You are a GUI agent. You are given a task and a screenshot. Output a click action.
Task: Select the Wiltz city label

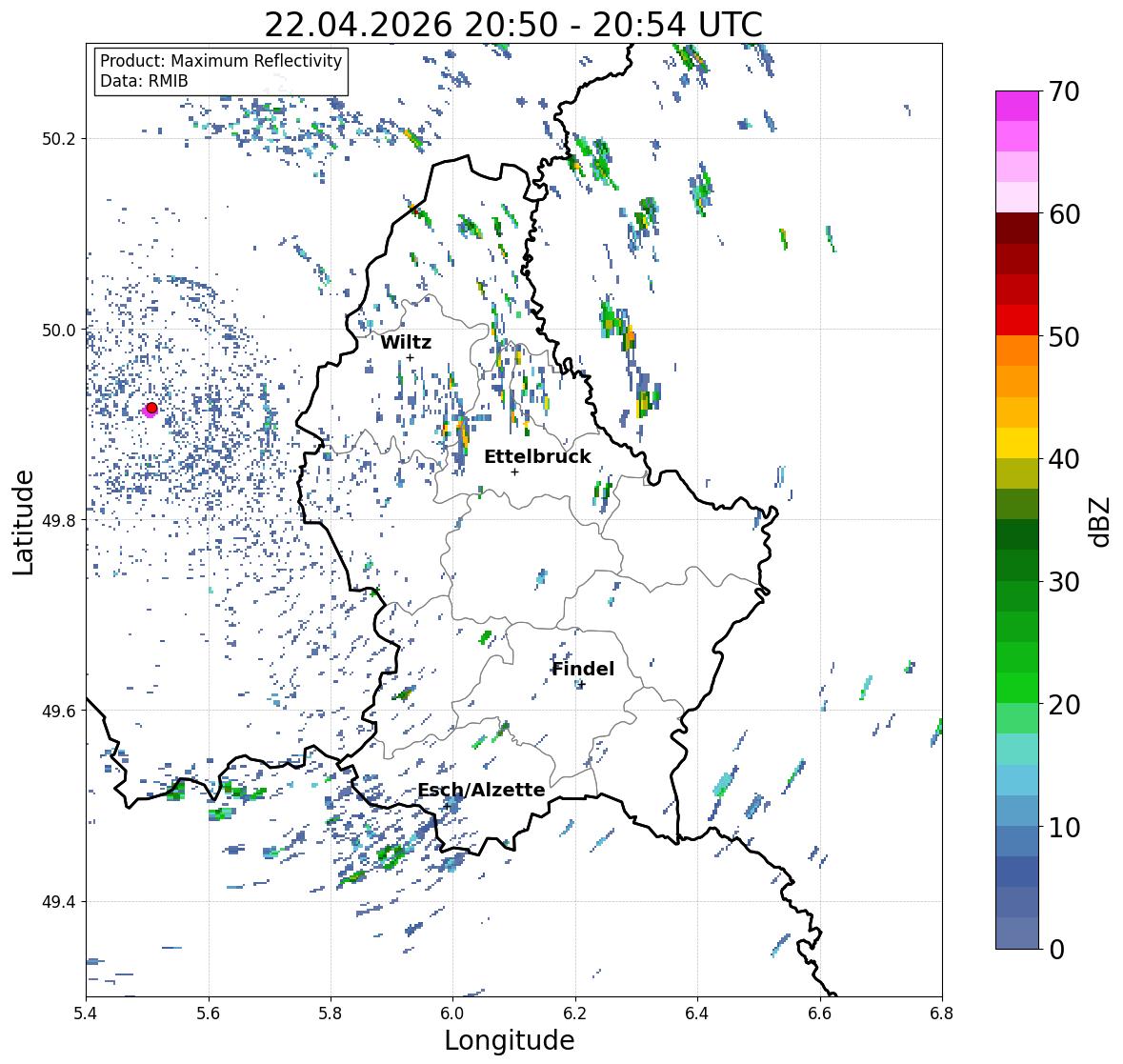click(x=406, y=342)
